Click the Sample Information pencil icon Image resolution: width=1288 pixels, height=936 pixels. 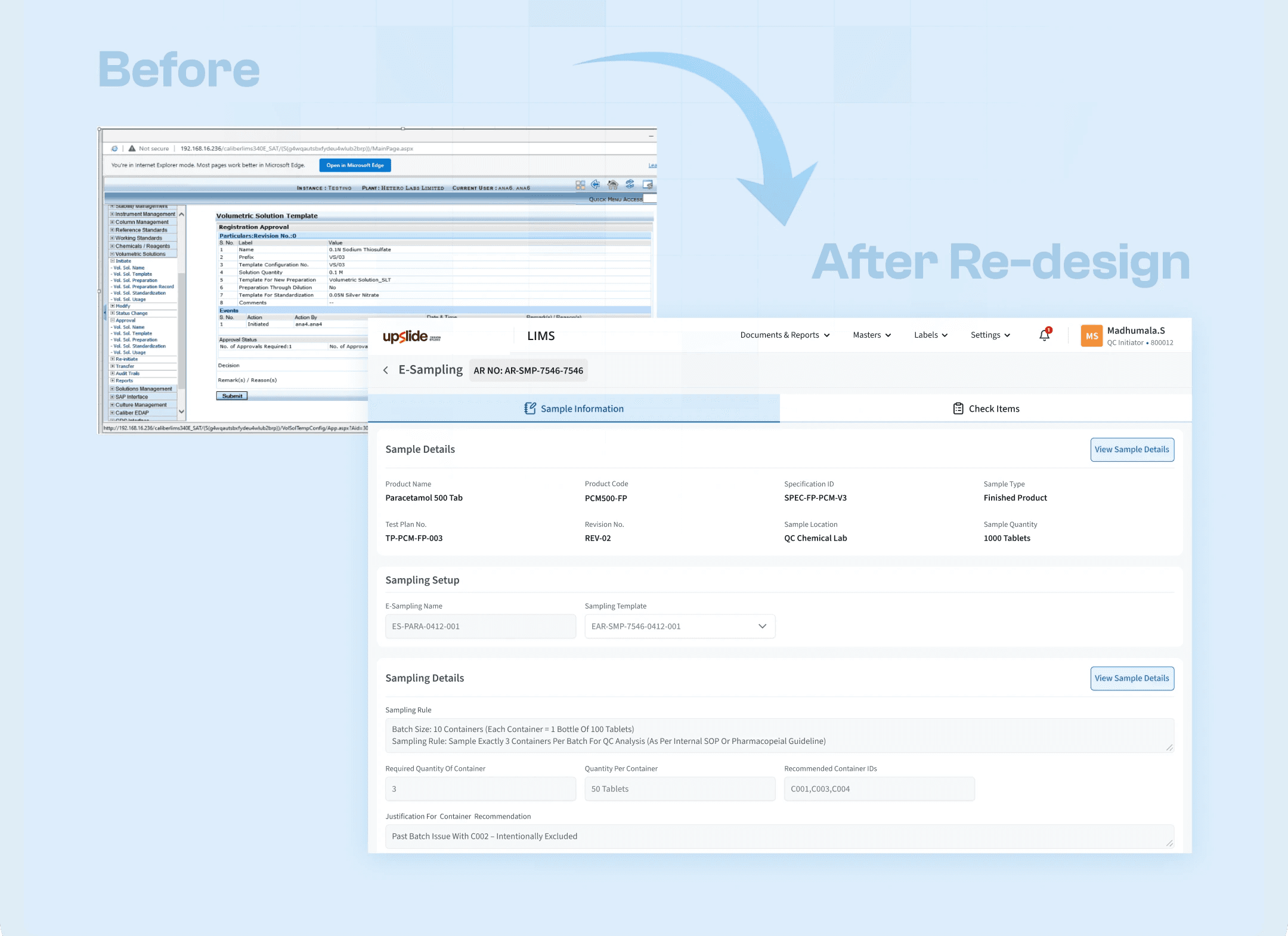(x=530, y=408)
